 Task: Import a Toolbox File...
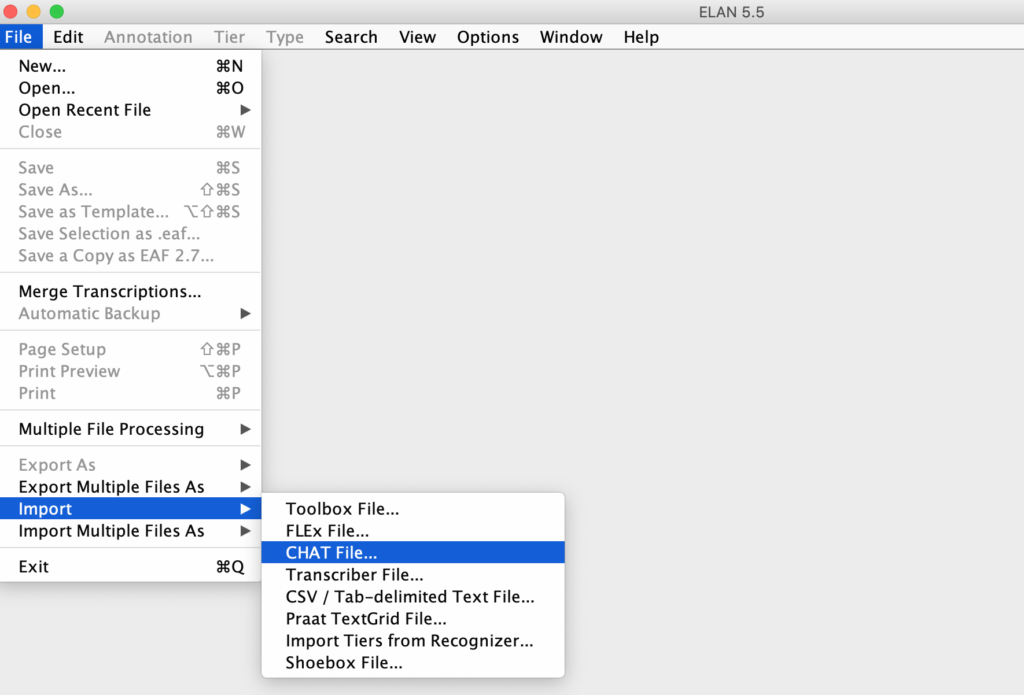click(413, 509)
